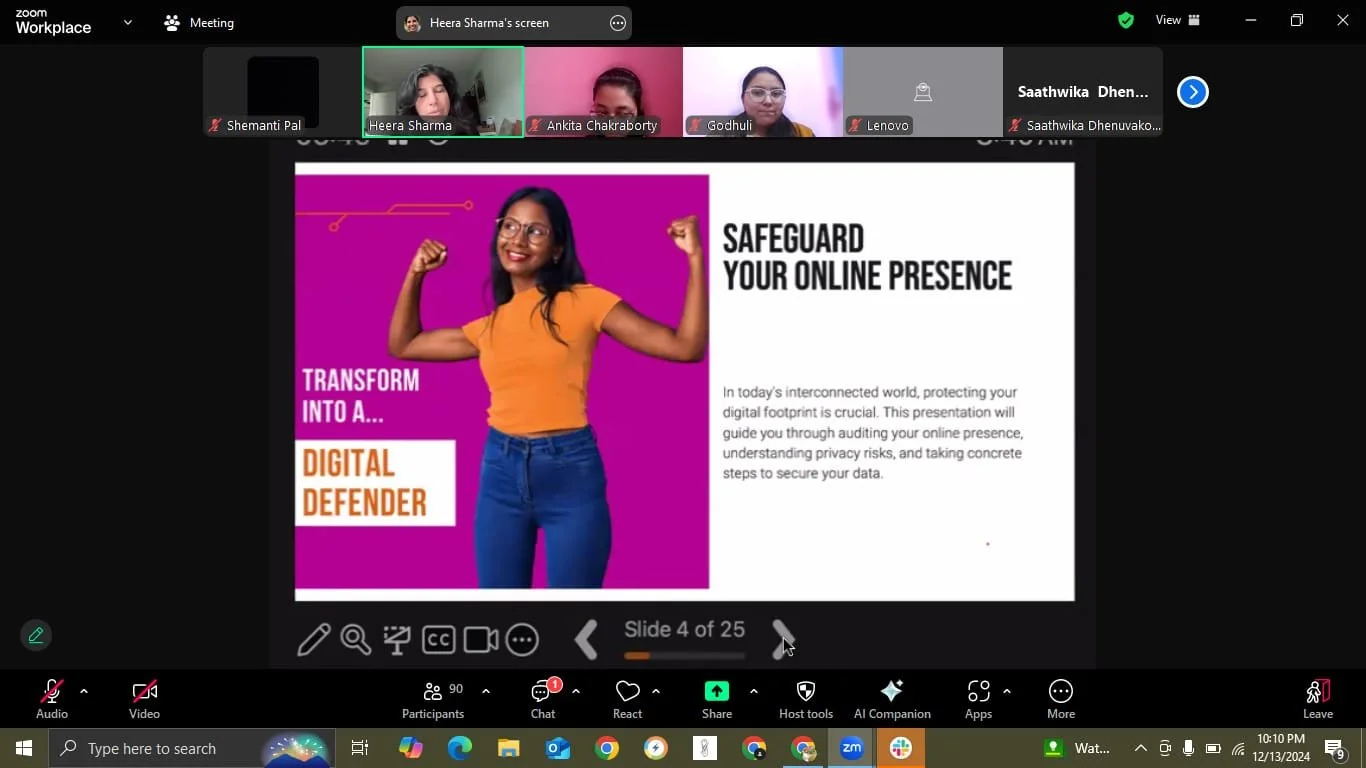The width and height of the screenshot is (1366, 768).
Task: Turn on CC subtitles in slideshow toolbar
Action: point(439,640)
